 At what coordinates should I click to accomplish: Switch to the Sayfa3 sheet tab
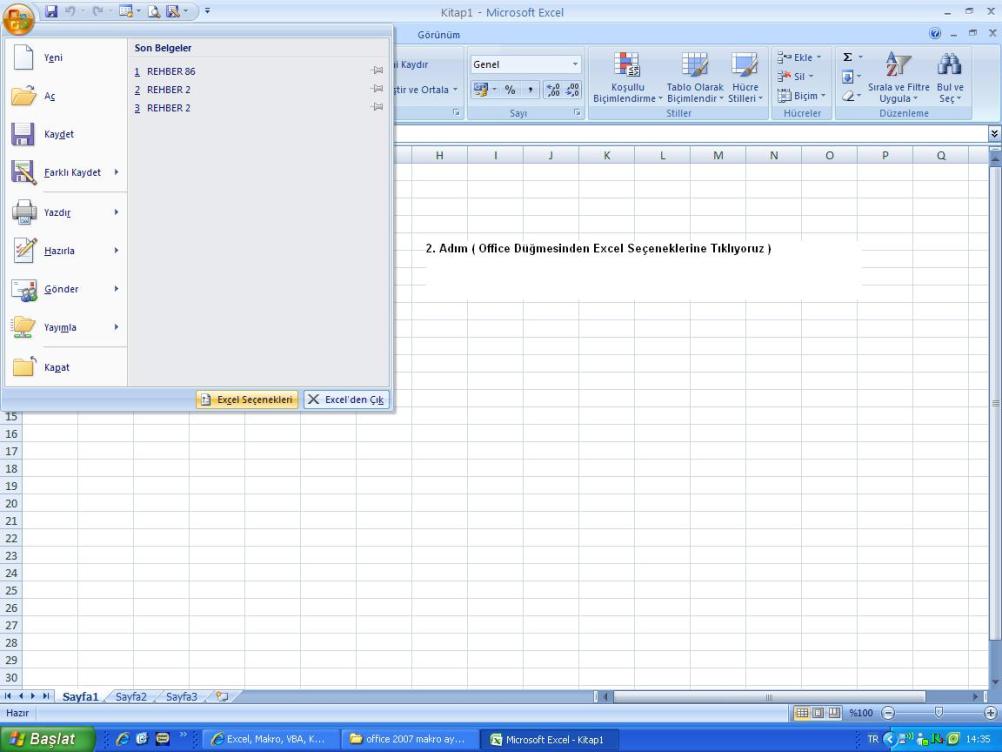click(x=181, y=696)
